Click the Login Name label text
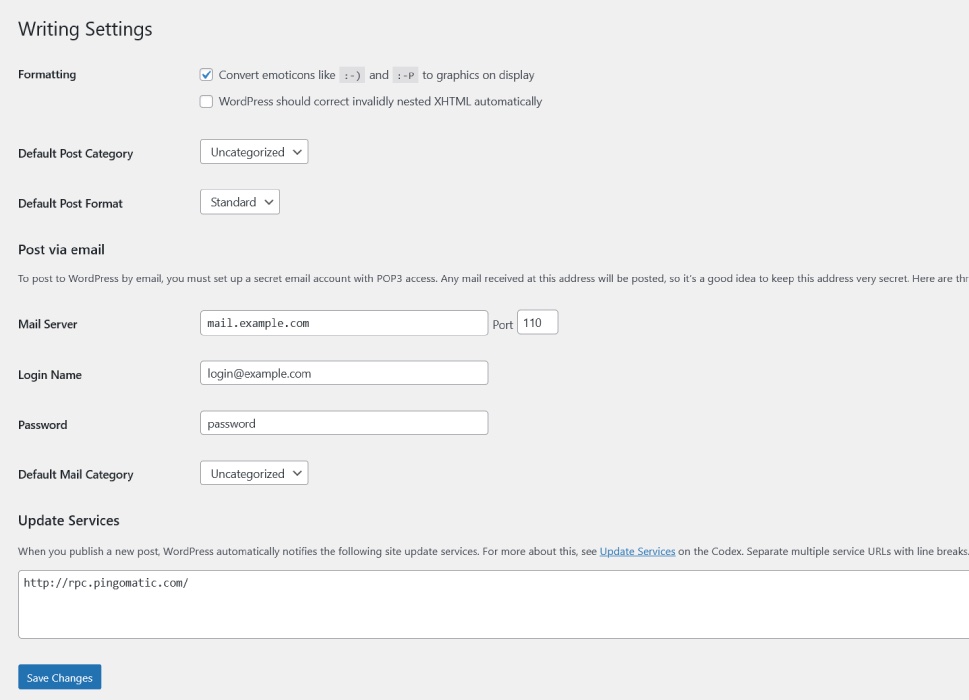The width and height of the screenshot is (969, 700). click(x=50, y=375)
